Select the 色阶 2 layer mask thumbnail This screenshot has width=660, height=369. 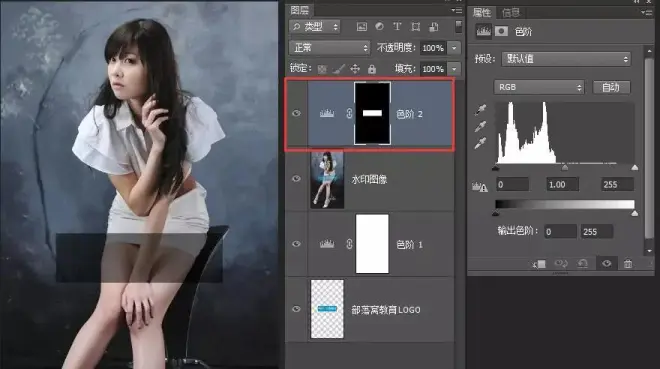373,113
